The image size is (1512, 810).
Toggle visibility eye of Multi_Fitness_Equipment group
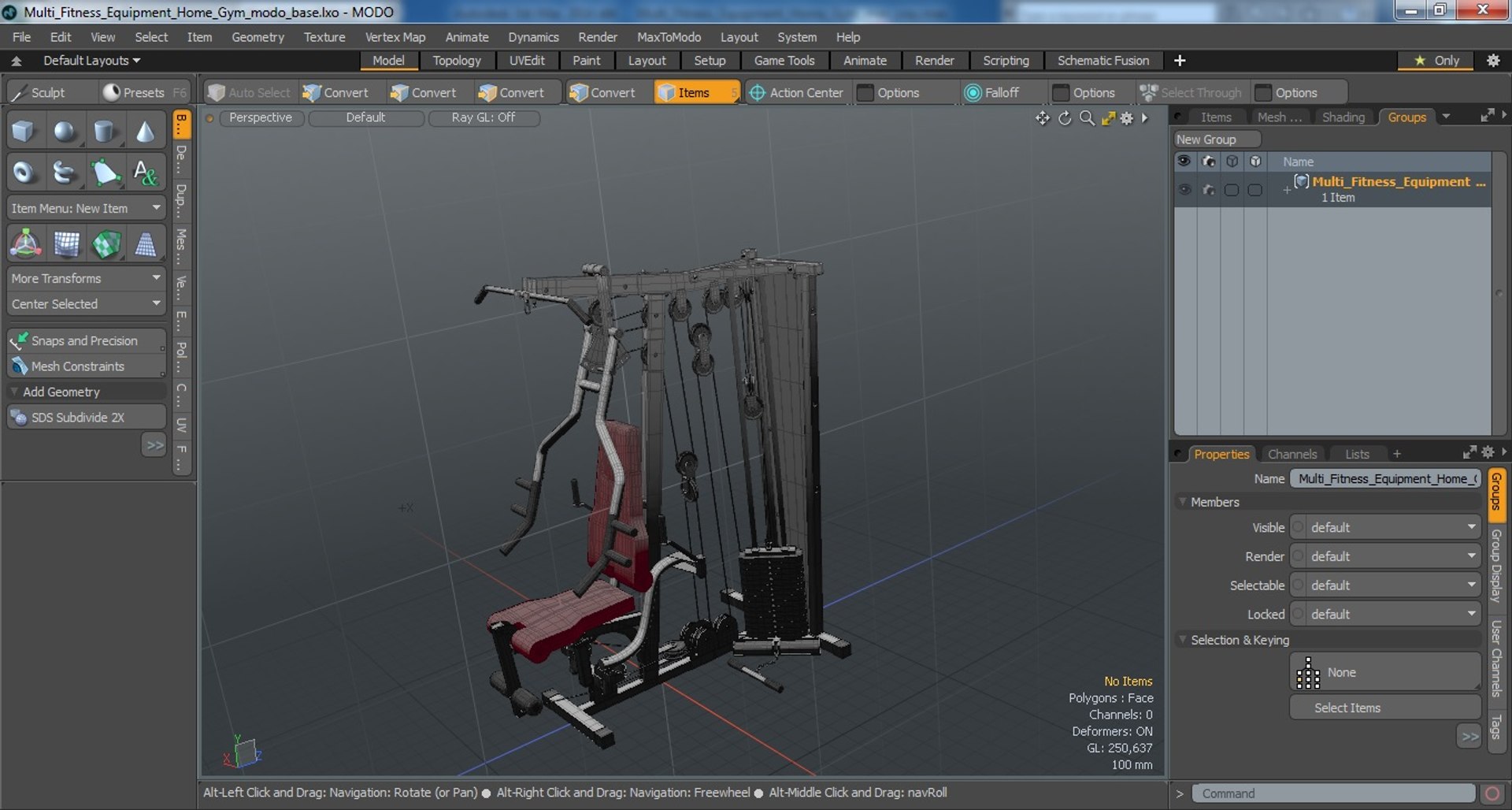coord(1184,189)
